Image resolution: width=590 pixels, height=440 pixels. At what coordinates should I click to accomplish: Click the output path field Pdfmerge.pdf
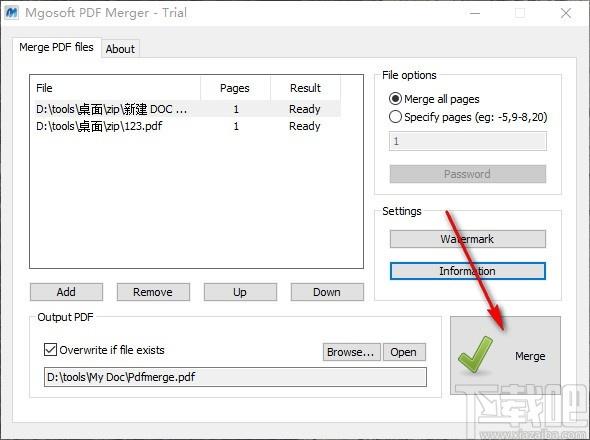point(235,377)
